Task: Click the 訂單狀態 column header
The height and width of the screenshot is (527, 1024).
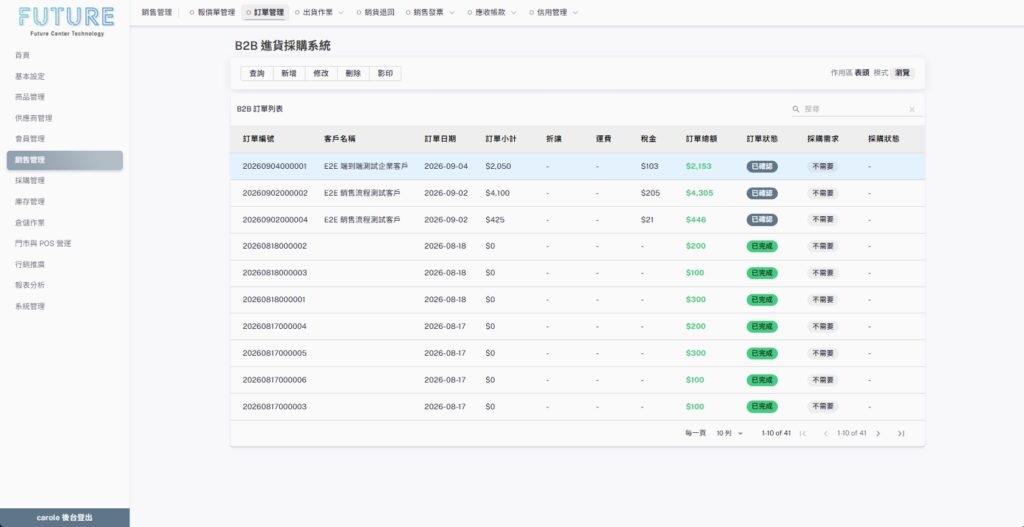Action: [x=762, y=139]
